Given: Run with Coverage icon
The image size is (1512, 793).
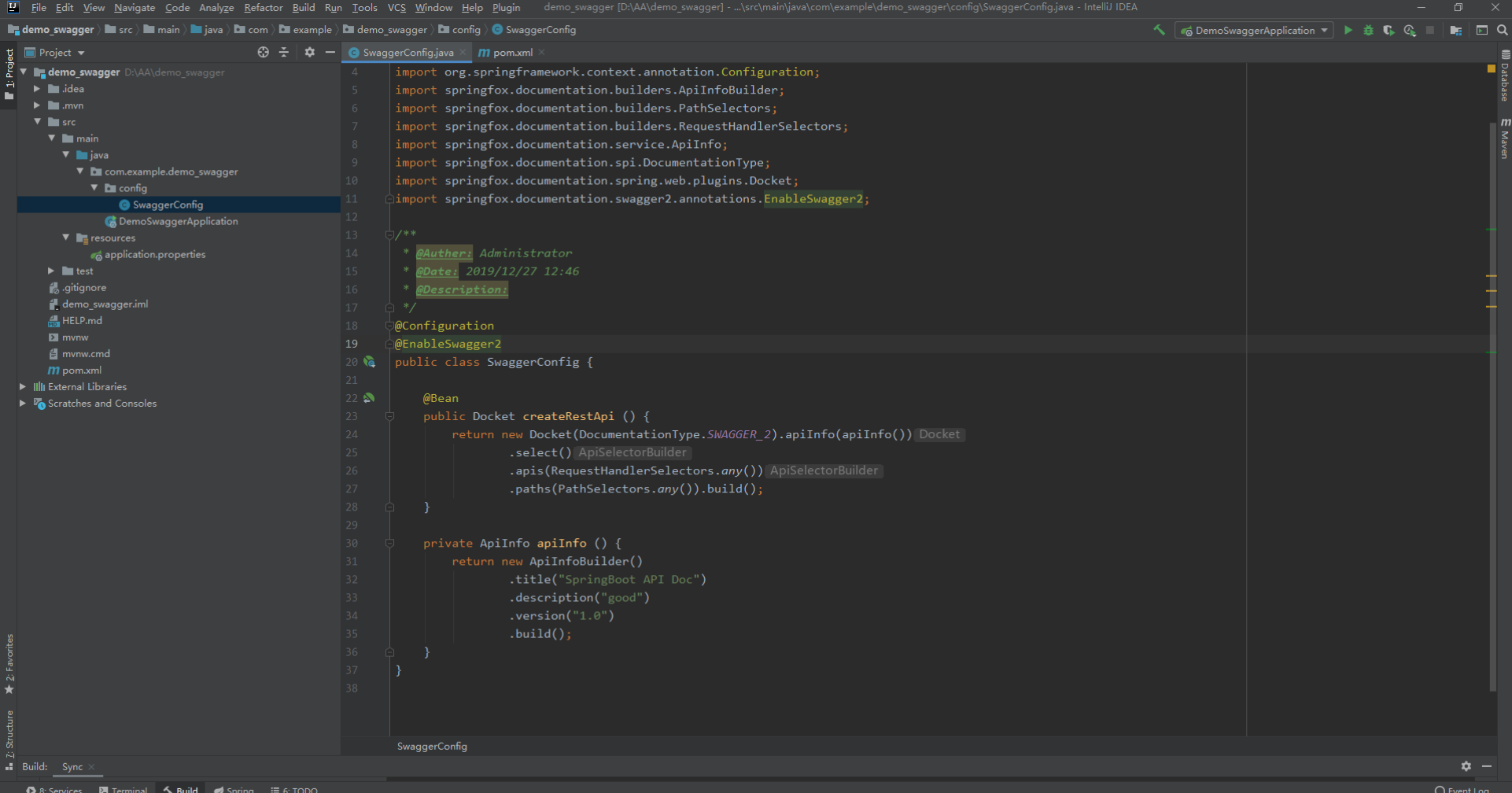Looking at the screenshot, I should (1388, 30).
